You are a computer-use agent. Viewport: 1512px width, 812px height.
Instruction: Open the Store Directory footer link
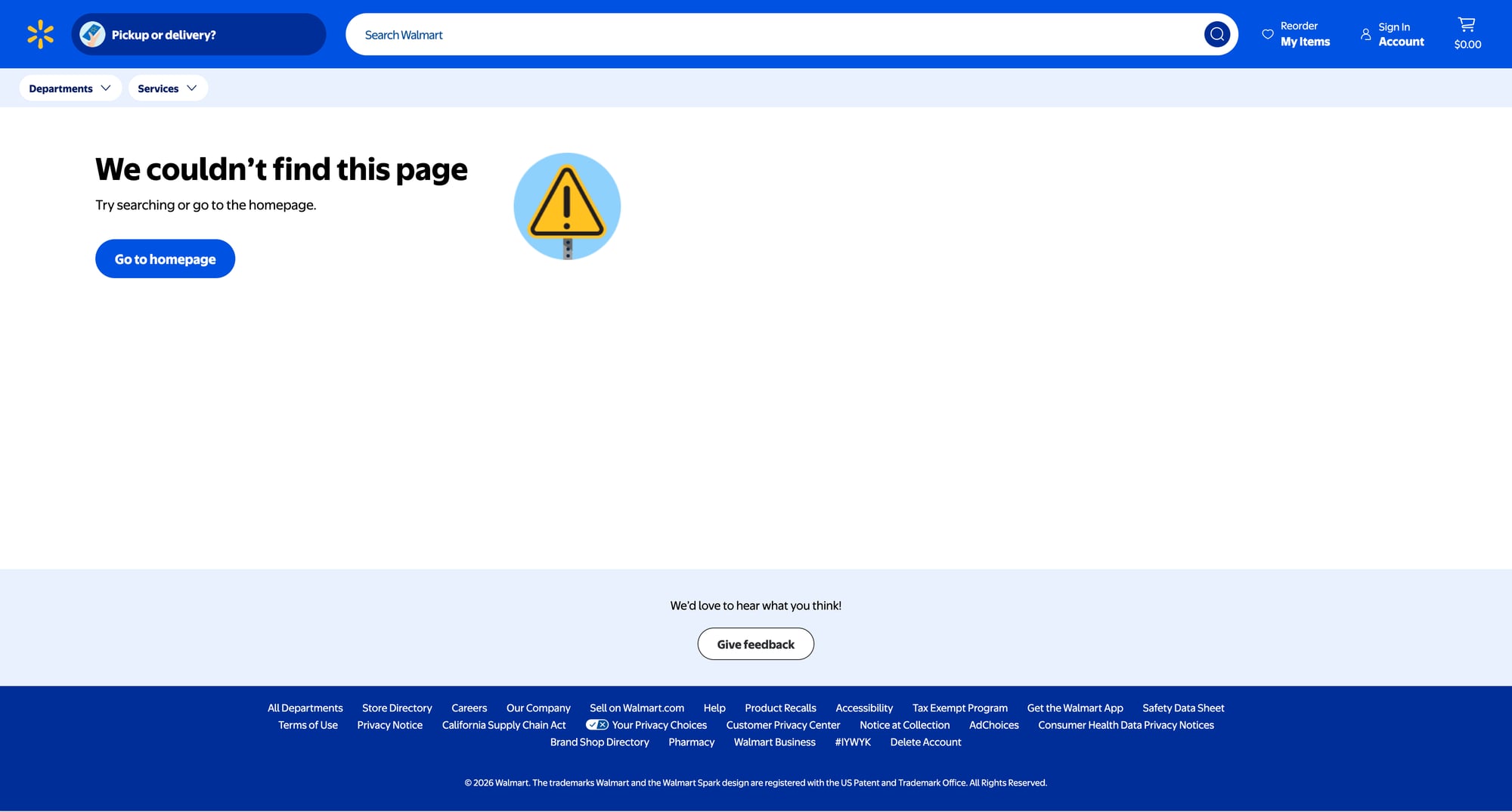[397, 708]
